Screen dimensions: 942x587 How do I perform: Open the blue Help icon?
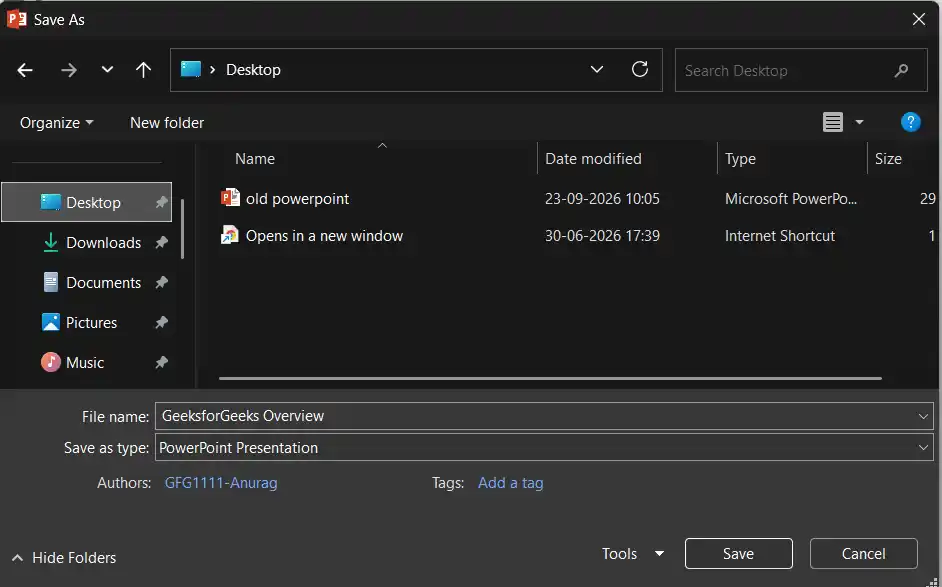911,123
